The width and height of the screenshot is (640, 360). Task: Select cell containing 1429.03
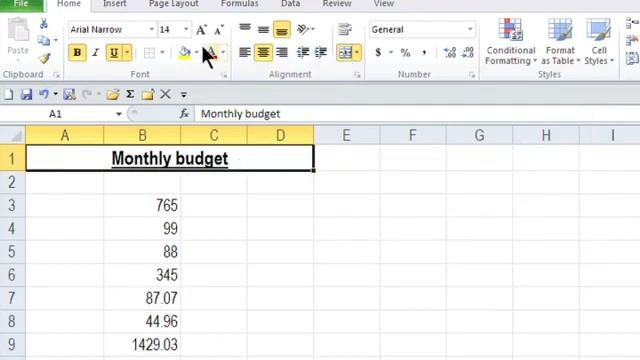pyautogui.click(x=142, y=345)
